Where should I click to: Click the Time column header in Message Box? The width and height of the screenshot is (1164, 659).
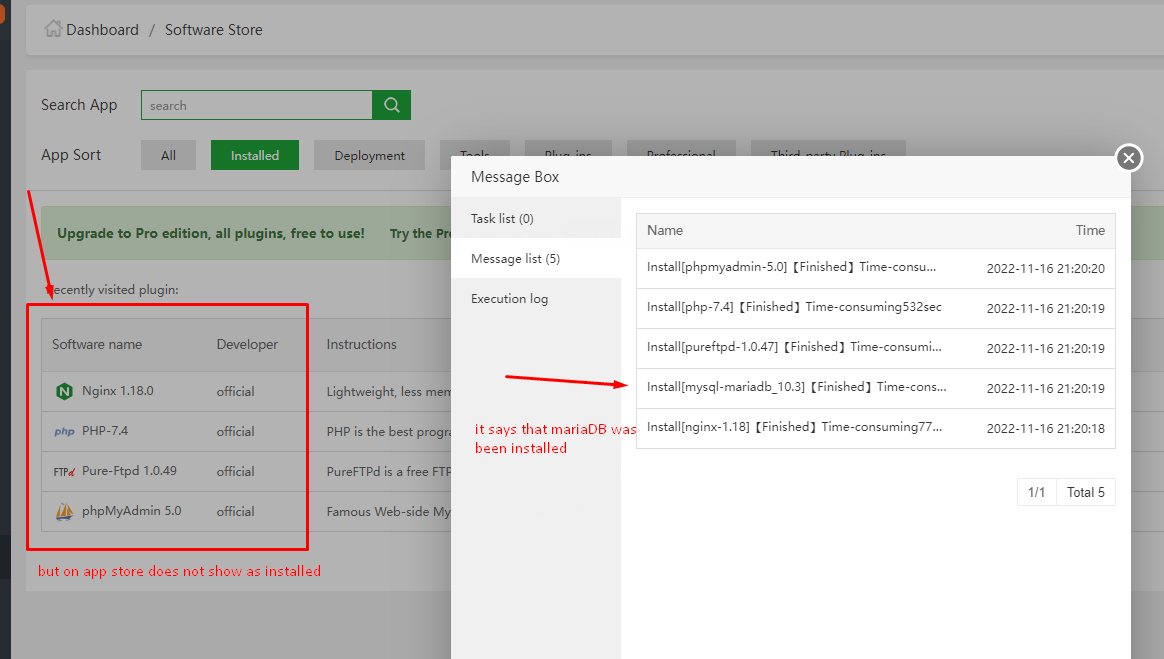1090,230
